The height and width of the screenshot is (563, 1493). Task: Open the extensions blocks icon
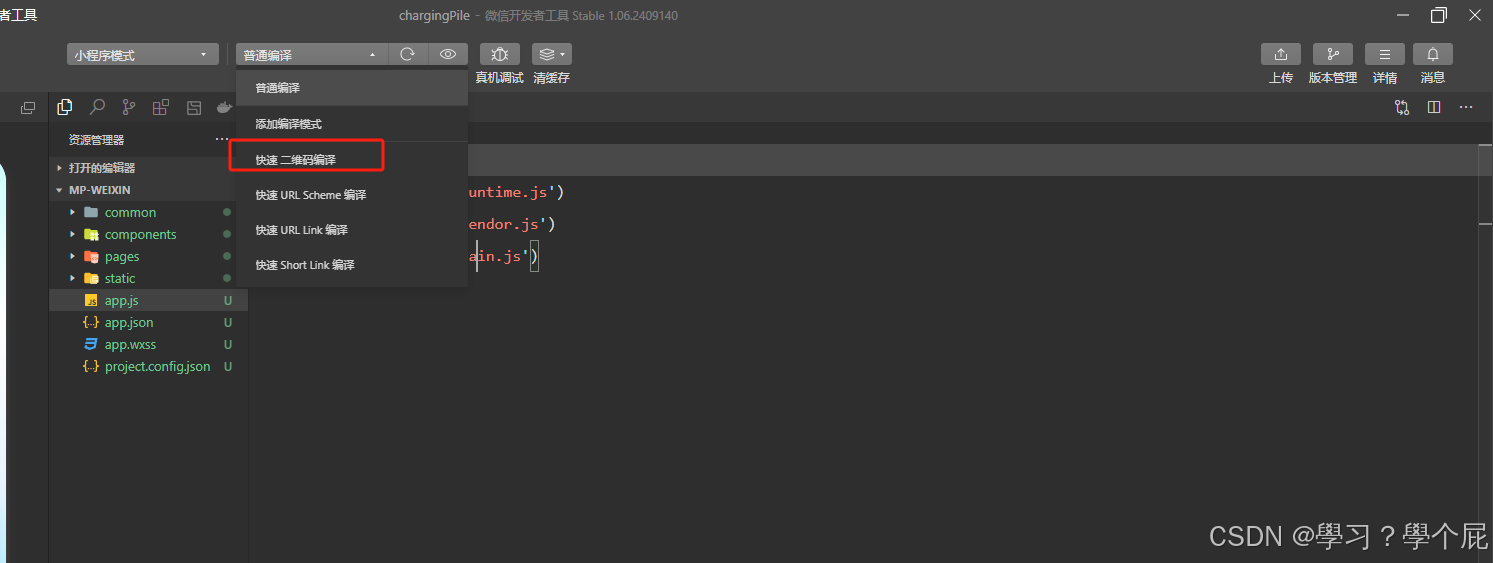coord(161,107)
